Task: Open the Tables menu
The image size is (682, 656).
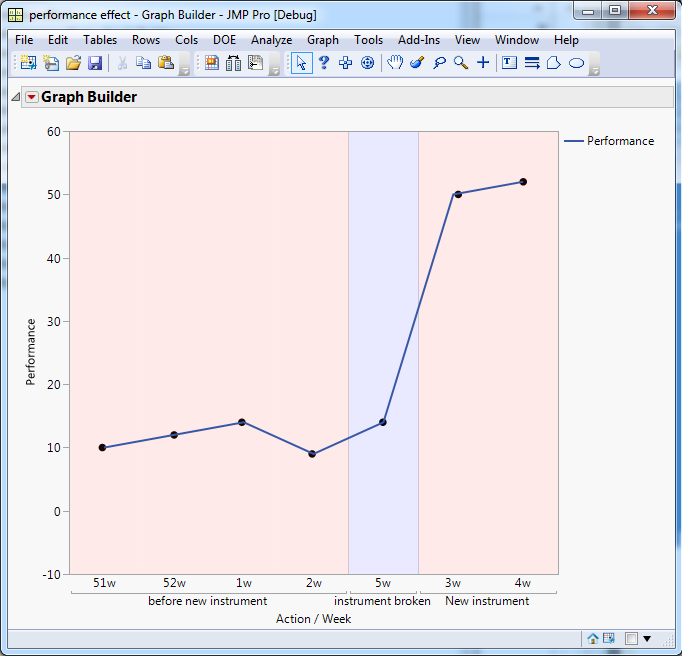Action: click(100, 40)
